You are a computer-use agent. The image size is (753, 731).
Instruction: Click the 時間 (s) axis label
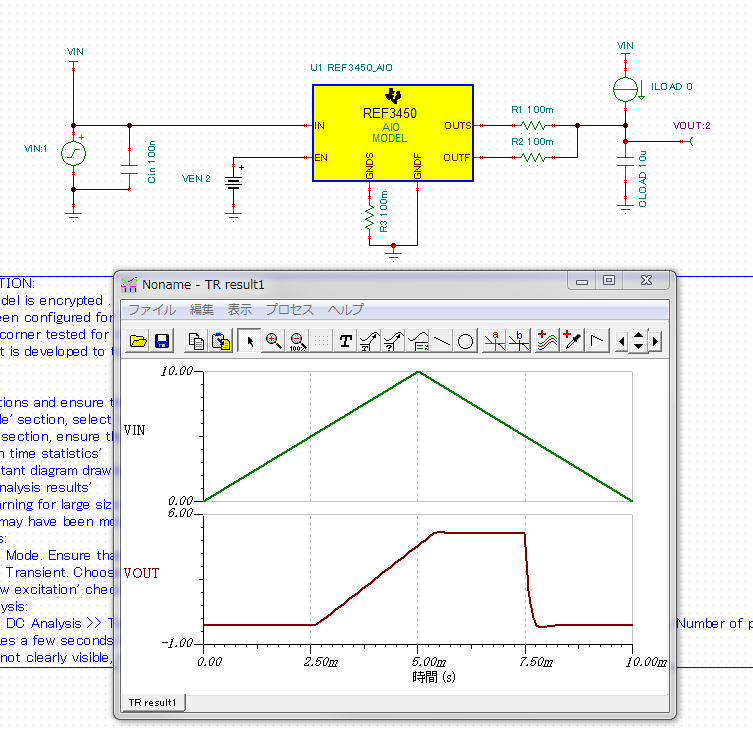click(x=434, y=677)
